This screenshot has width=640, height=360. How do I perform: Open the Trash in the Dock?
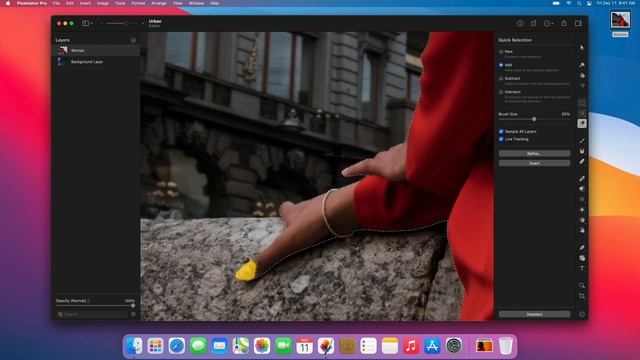pyautogui.click(x=505, y=346)
